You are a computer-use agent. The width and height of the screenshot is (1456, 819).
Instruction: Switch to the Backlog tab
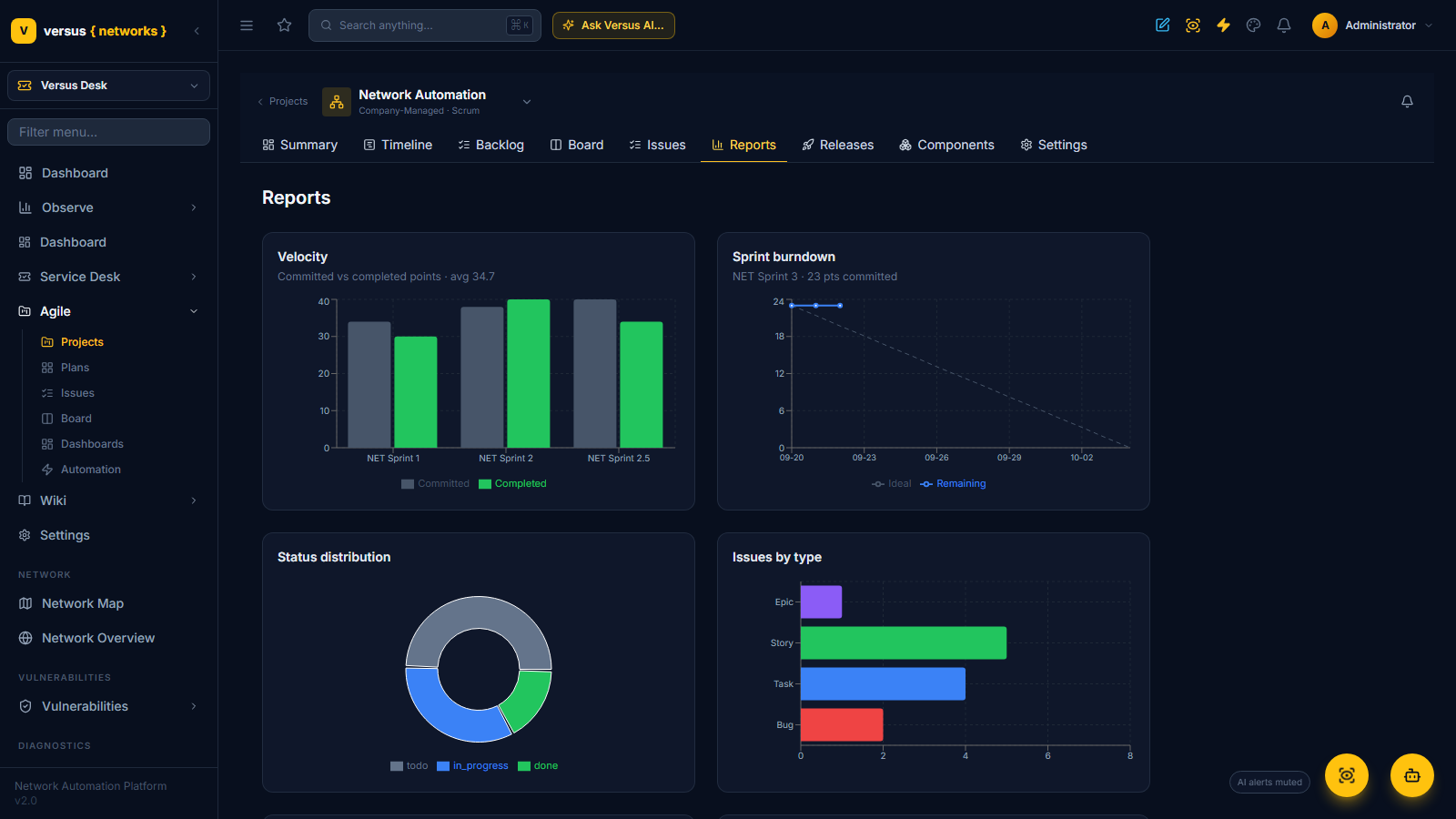click(x=491, y=145)
